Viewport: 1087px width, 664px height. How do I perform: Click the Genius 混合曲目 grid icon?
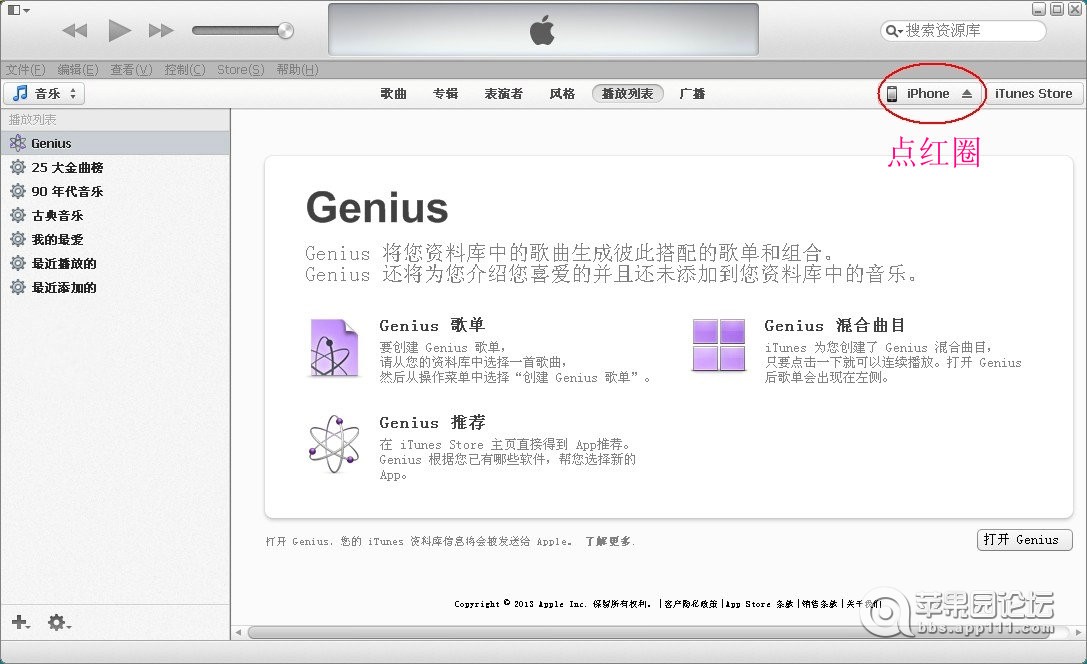719,345
